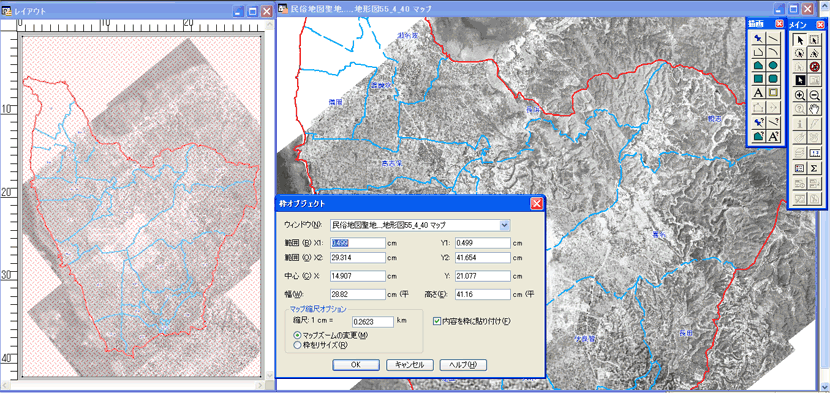
Task: Open the Text Style picker
Action: (x=773, y=136)
